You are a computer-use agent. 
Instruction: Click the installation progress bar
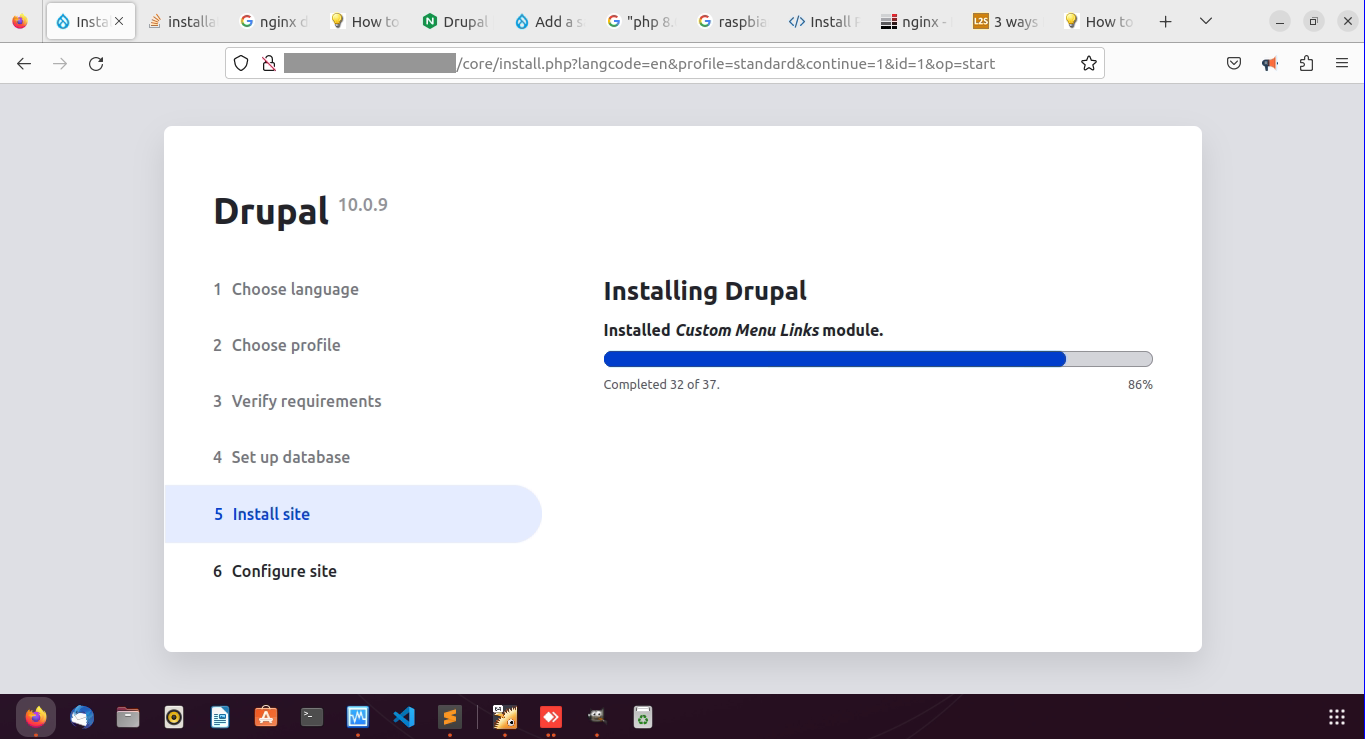(878, 359)
